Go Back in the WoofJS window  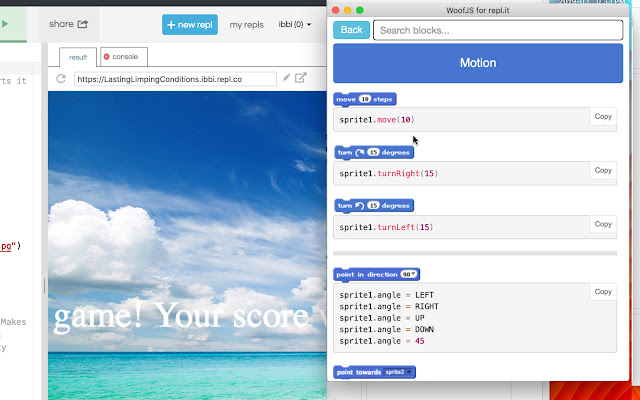coord(351,30)
